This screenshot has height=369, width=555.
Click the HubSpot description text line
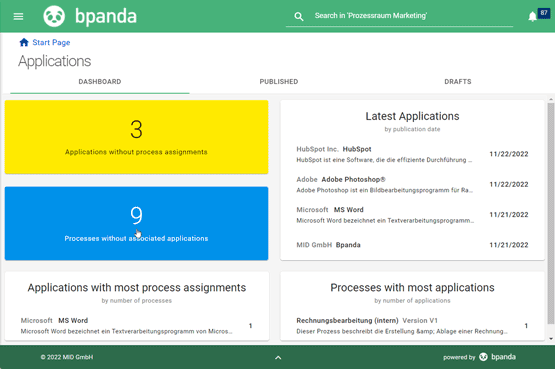(x=384, y=160)
